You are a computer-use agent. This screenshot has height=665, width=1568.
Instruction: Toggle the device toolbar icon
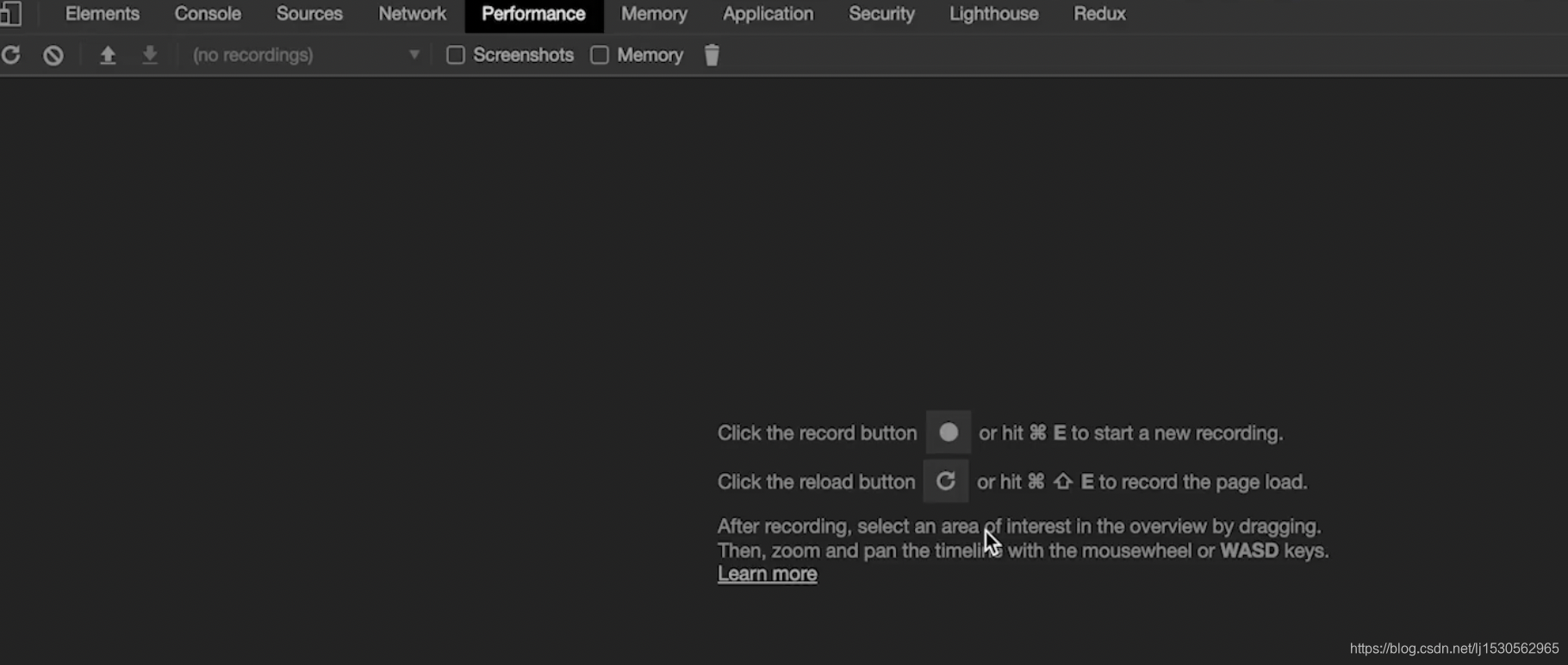[10, 14]
